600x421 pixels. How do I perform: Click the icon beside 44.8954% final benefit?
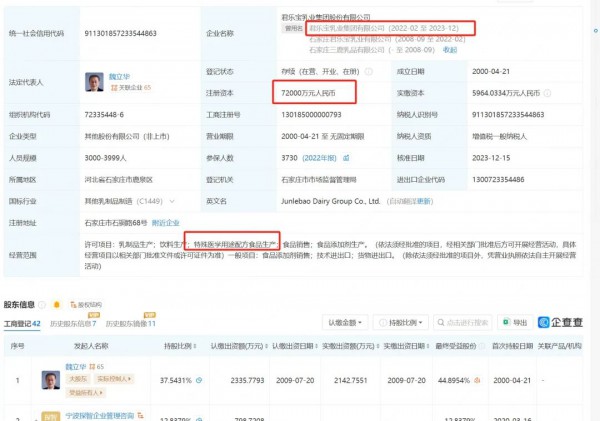477,380
